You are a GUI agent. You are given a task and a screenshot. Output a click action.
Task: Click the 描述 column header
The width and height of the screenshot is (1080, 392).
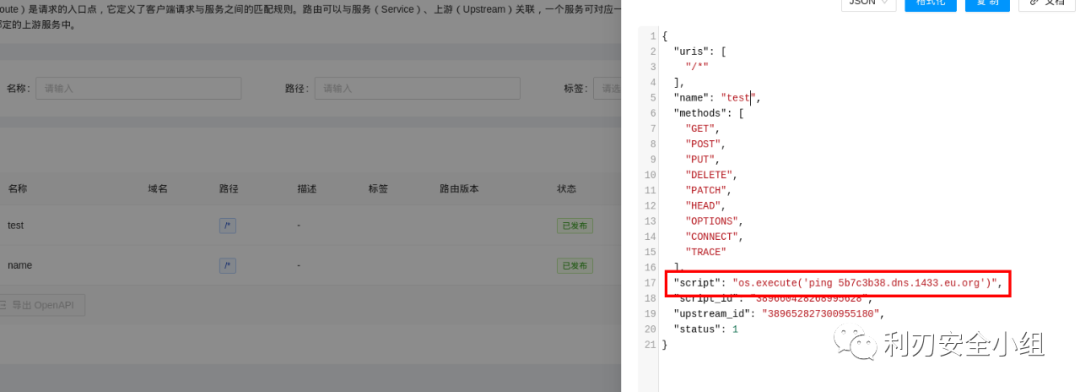(x=307, y=188)
